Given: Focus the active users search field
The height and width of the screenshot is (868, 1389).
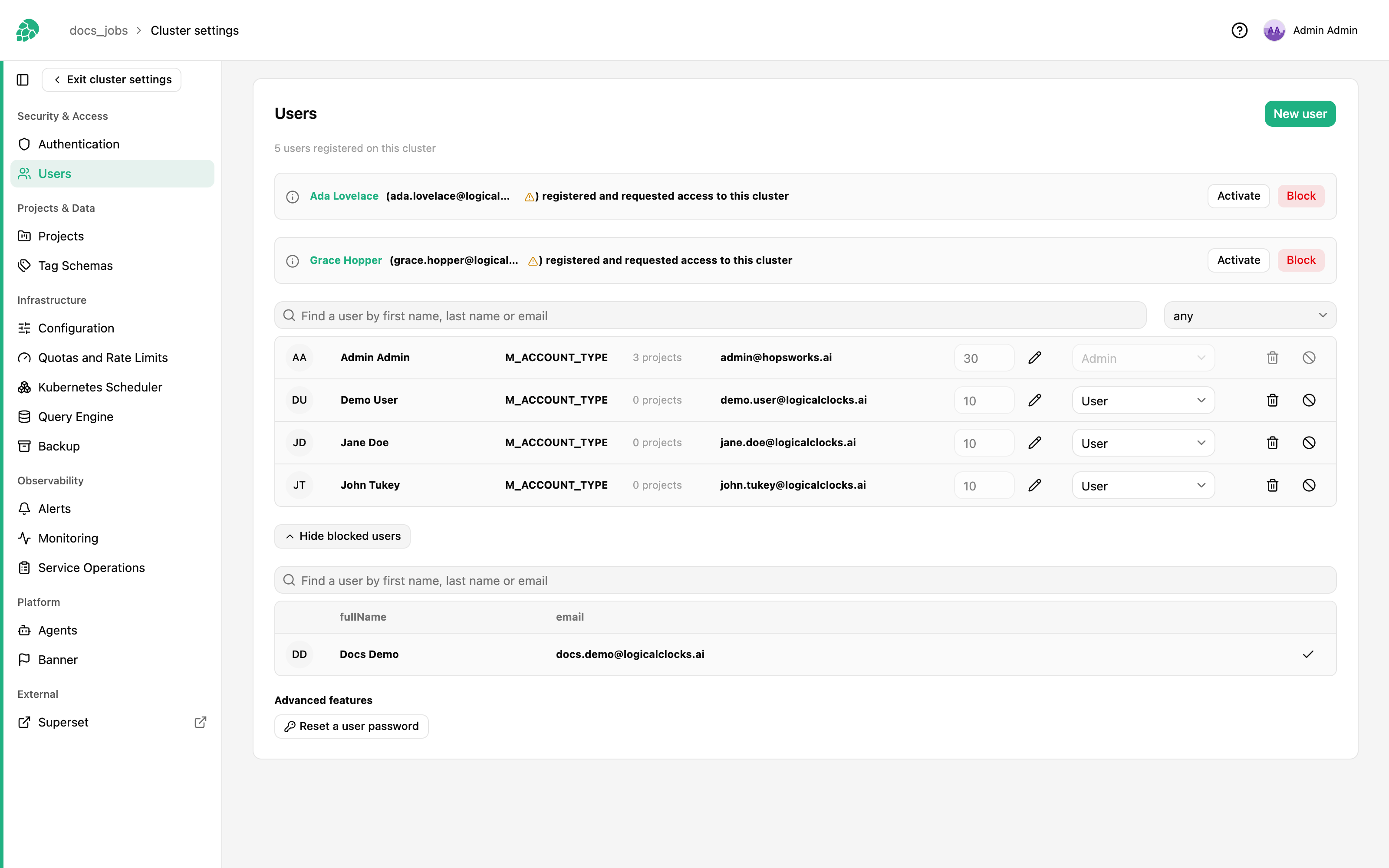Looking at the screenshot, I should [710, 315].
